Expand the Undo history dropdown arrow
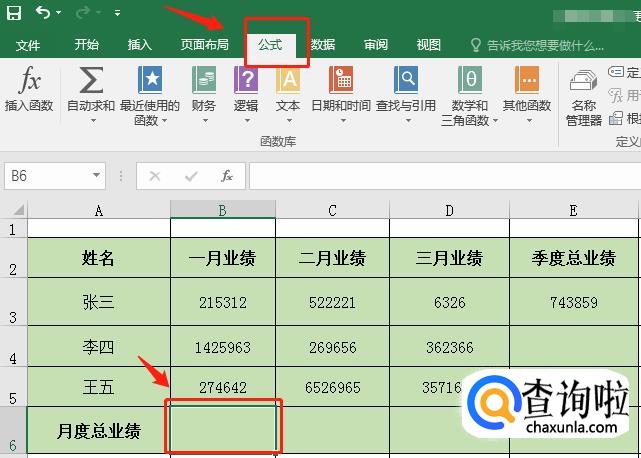This screenshot has width=641, height=458. coord(60,14)
